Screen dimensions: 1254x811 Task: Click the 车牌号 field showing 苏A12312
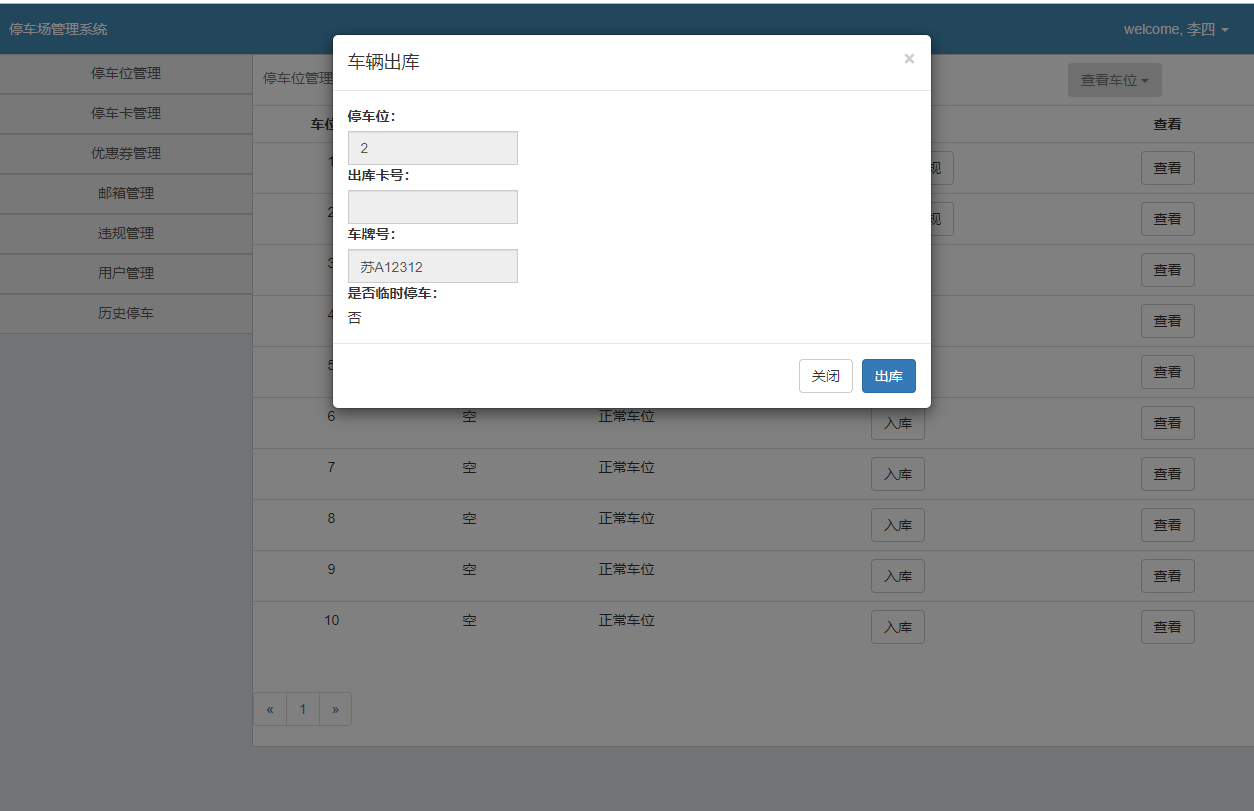432,265
